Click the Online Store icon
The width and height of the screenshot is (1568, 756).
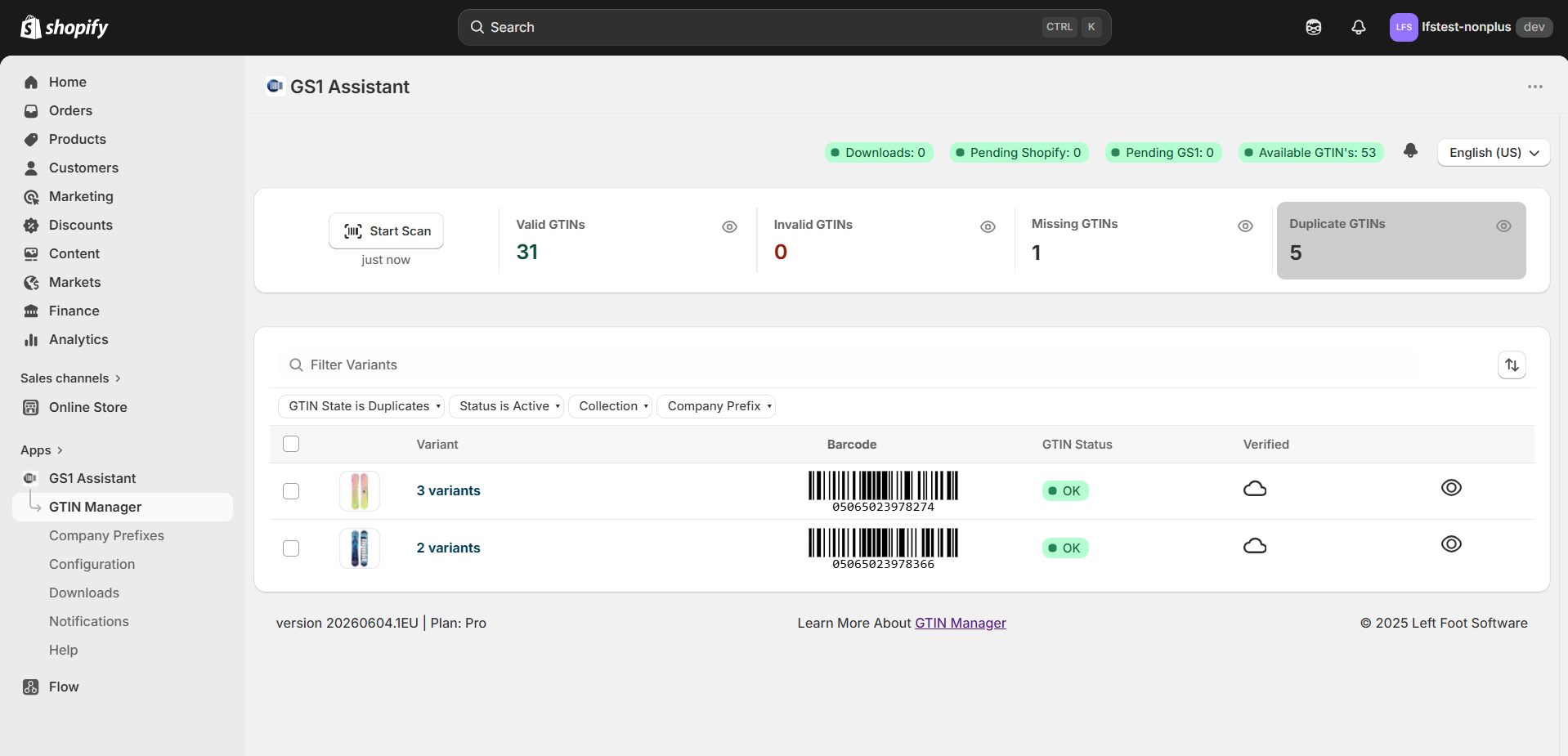pos(31,407)
